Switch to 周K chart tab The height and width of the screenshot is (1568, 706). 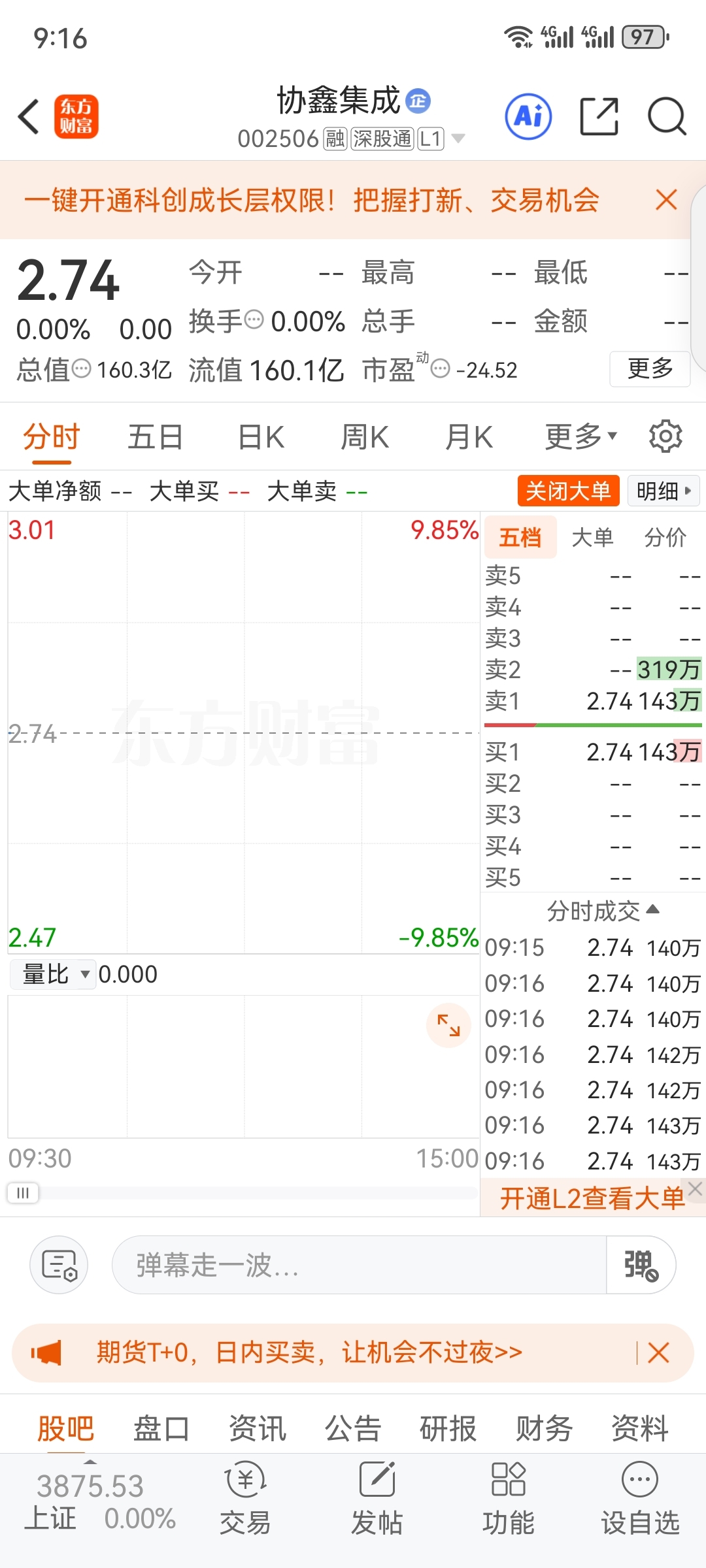[365, 437]
